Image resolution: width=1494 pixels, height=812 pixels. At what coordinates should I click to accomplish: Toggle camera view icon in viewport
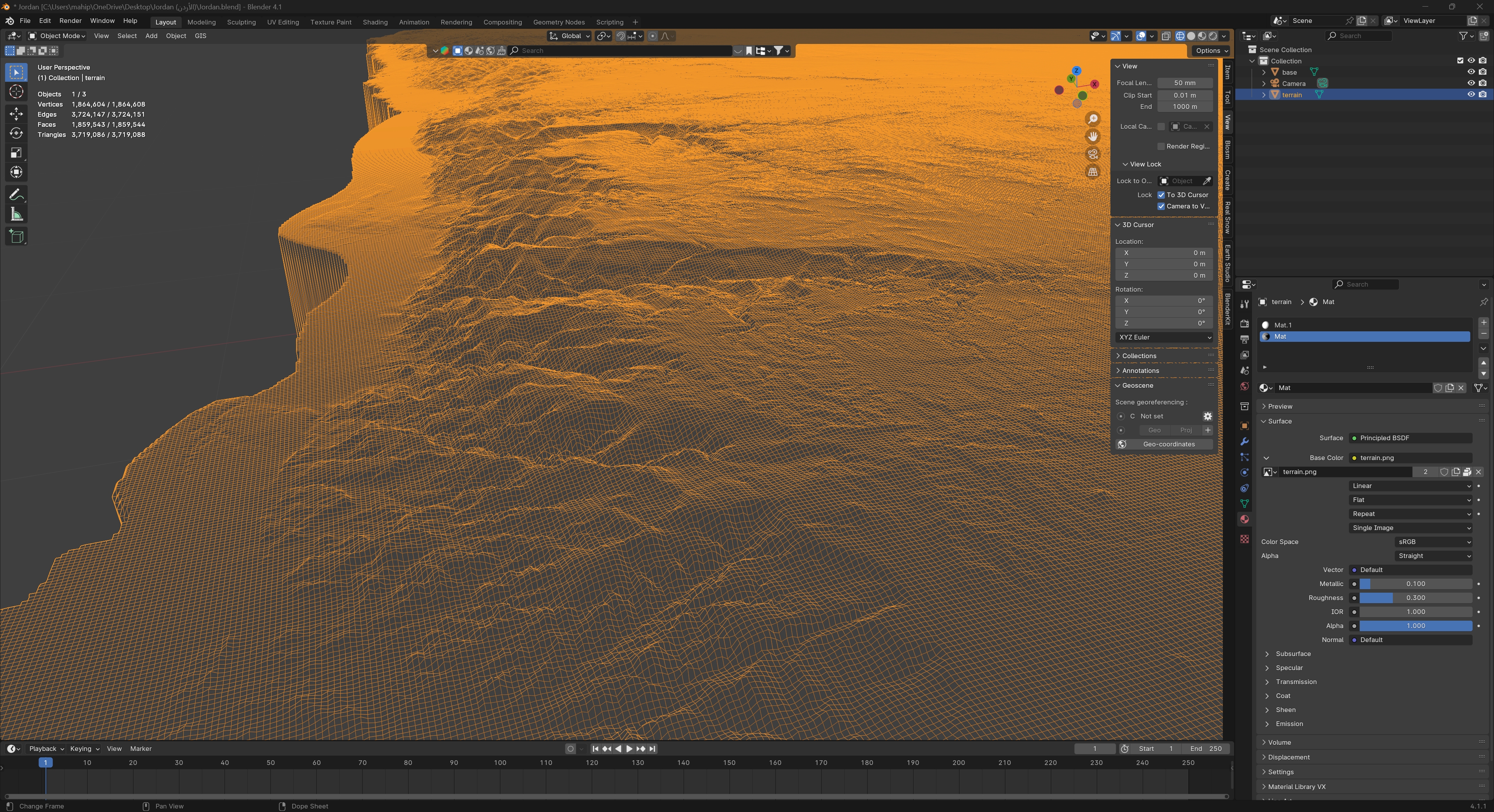click(1092, 154)
